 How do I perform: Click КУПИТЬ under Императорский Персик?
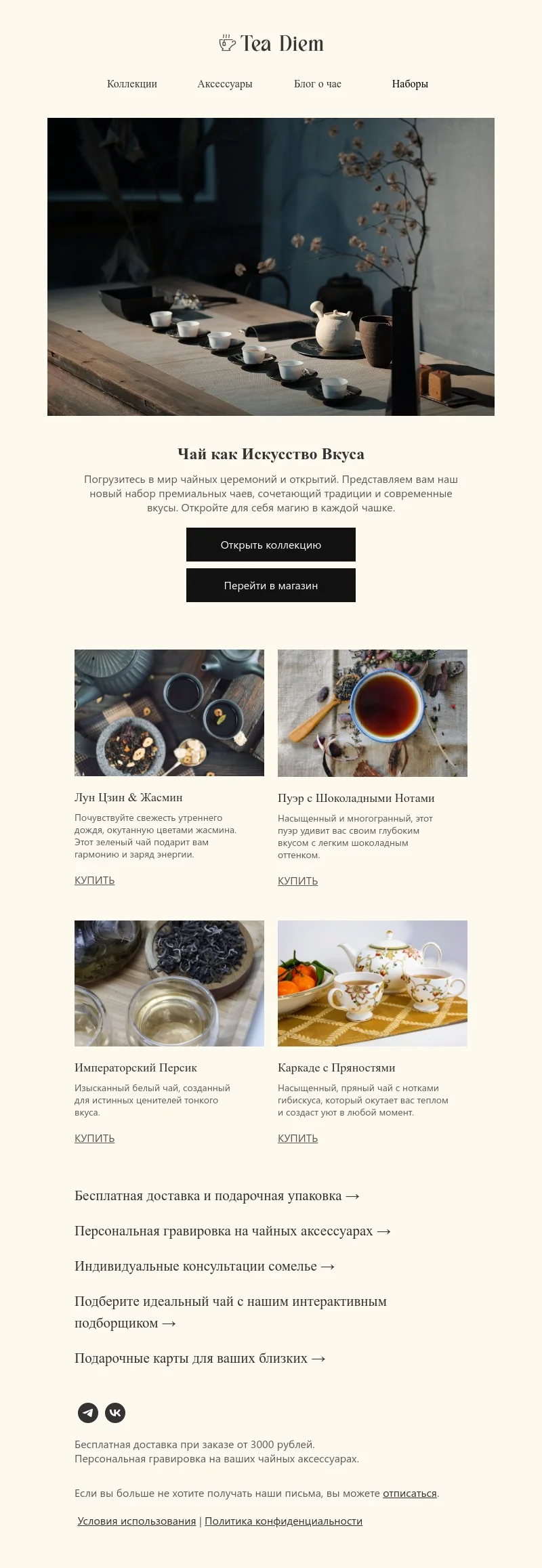pyautogui.click(x=95, y=1139)
